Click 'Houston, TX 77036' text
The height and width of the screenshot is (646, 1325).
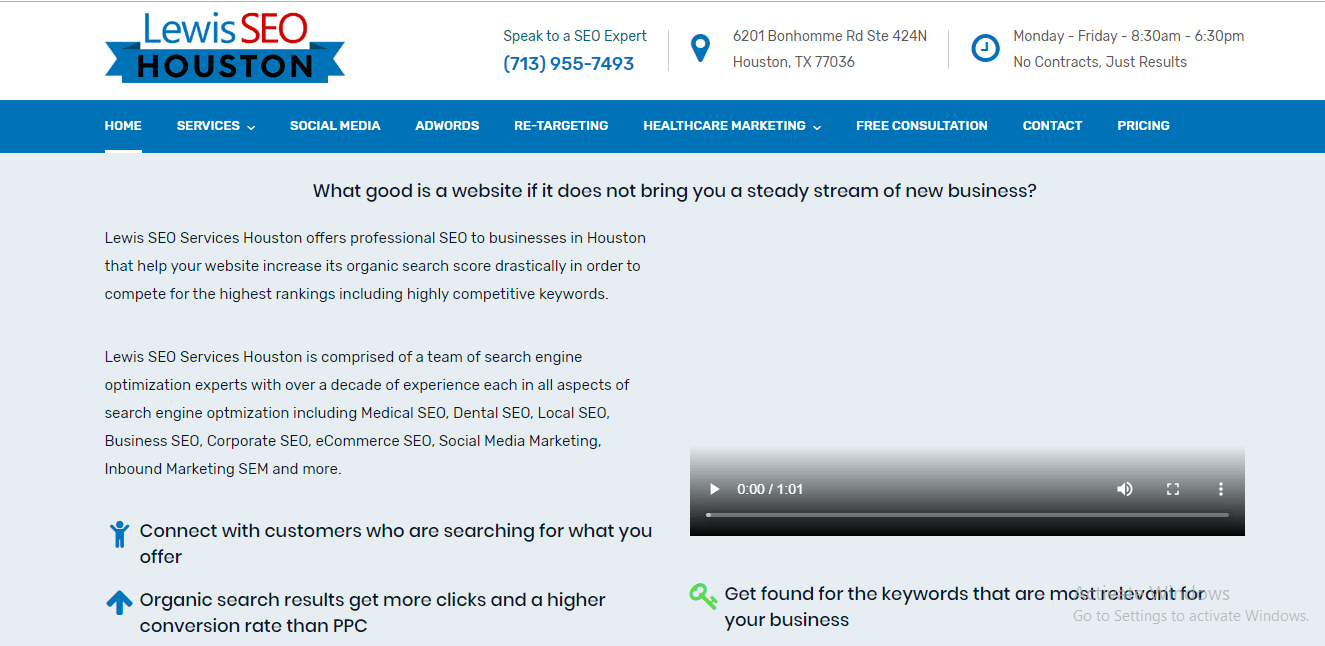pyautogui.click(x=794, y=62)
